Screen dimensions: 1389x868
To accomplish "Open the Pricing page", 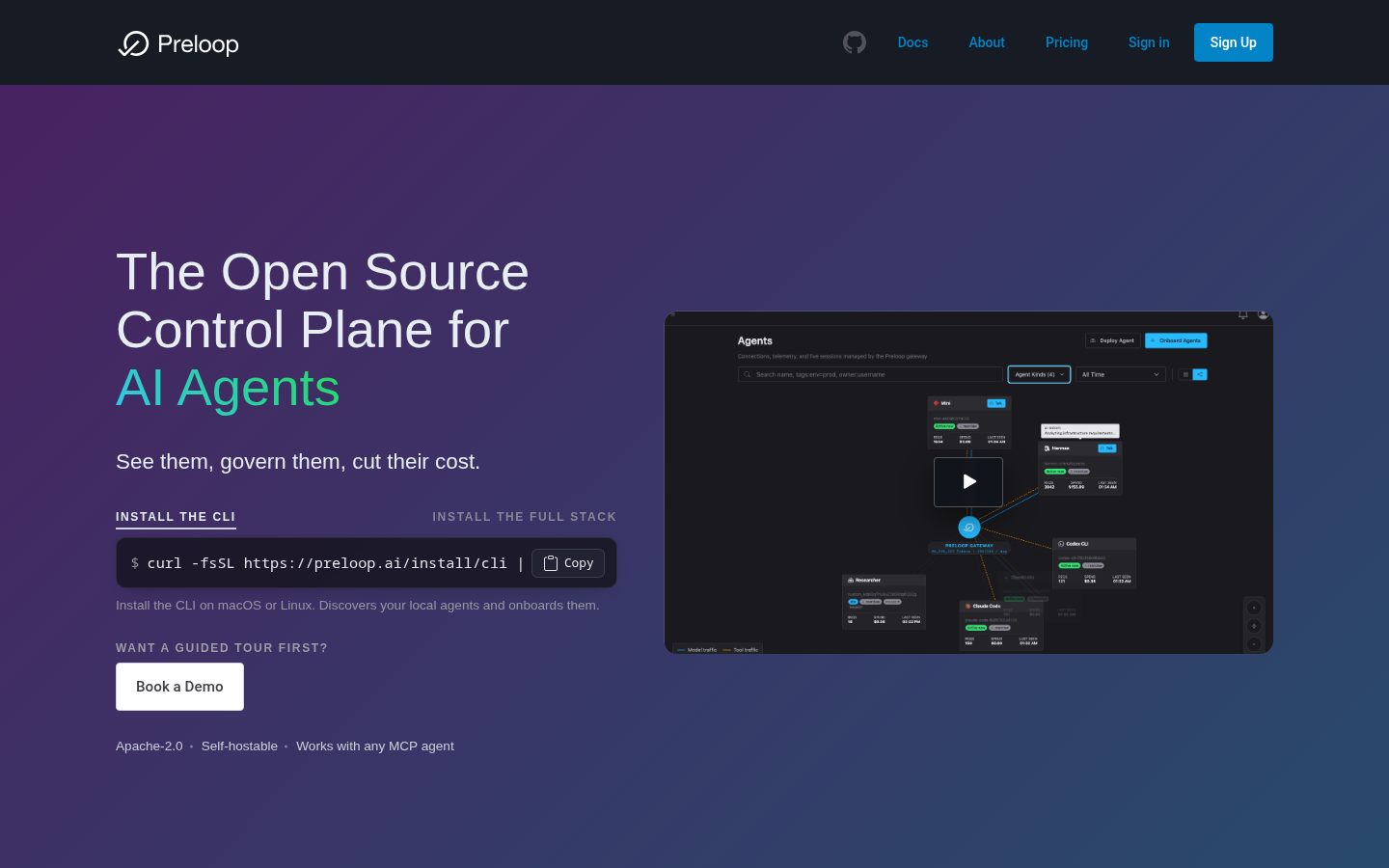I will pos(1067,42).
